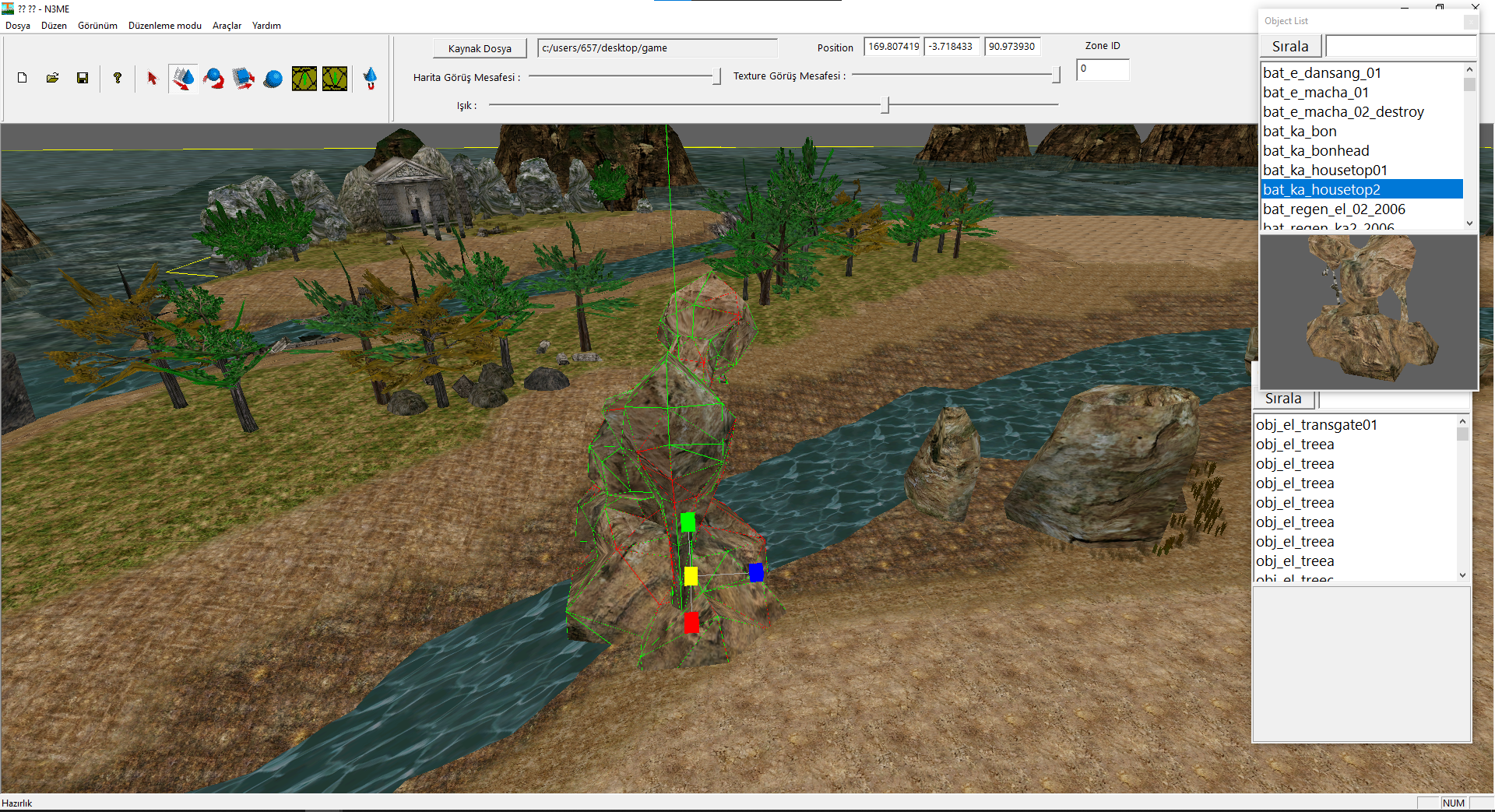Save using the floppy disk icon

pos(83,78)
